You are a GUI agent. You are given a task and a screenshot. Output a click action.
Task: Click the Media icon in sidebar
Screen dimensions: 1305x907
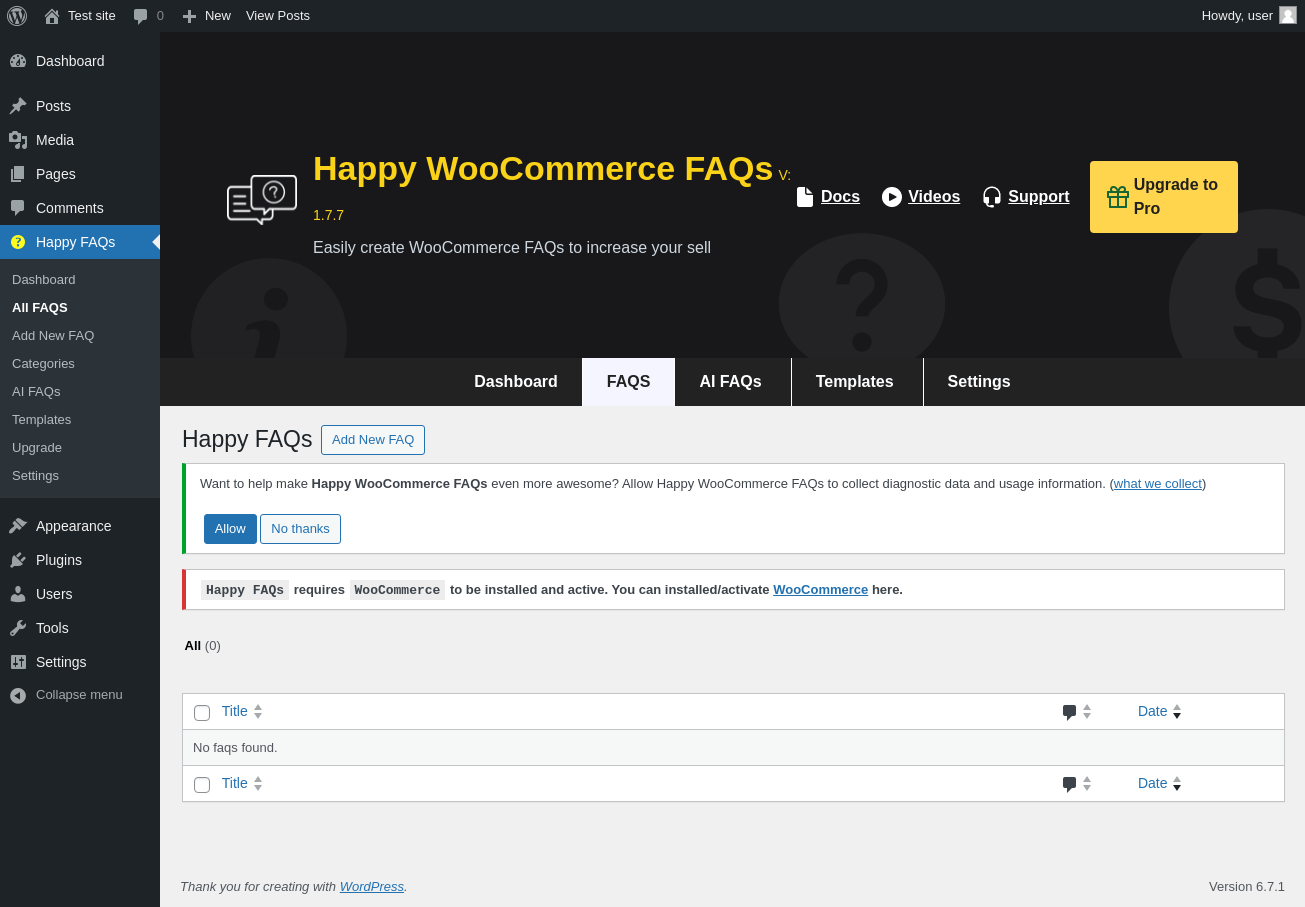(x=18, y=140)
